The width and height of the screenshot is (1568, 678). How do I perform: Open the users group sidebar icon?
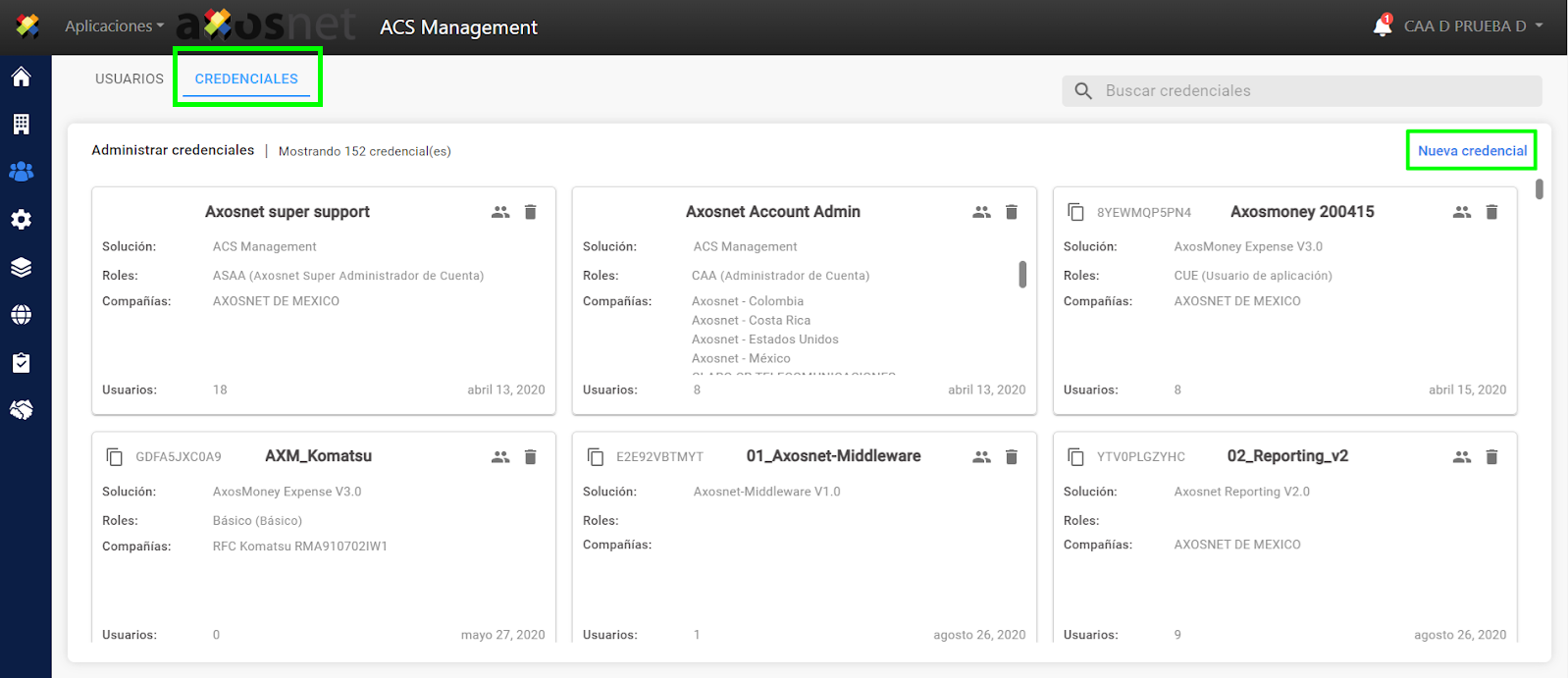coord(21,172)
